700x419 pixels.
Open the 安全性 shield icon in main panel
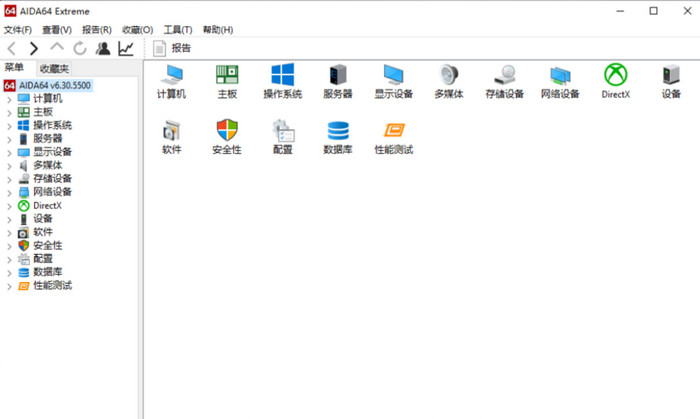pos(227,137)
